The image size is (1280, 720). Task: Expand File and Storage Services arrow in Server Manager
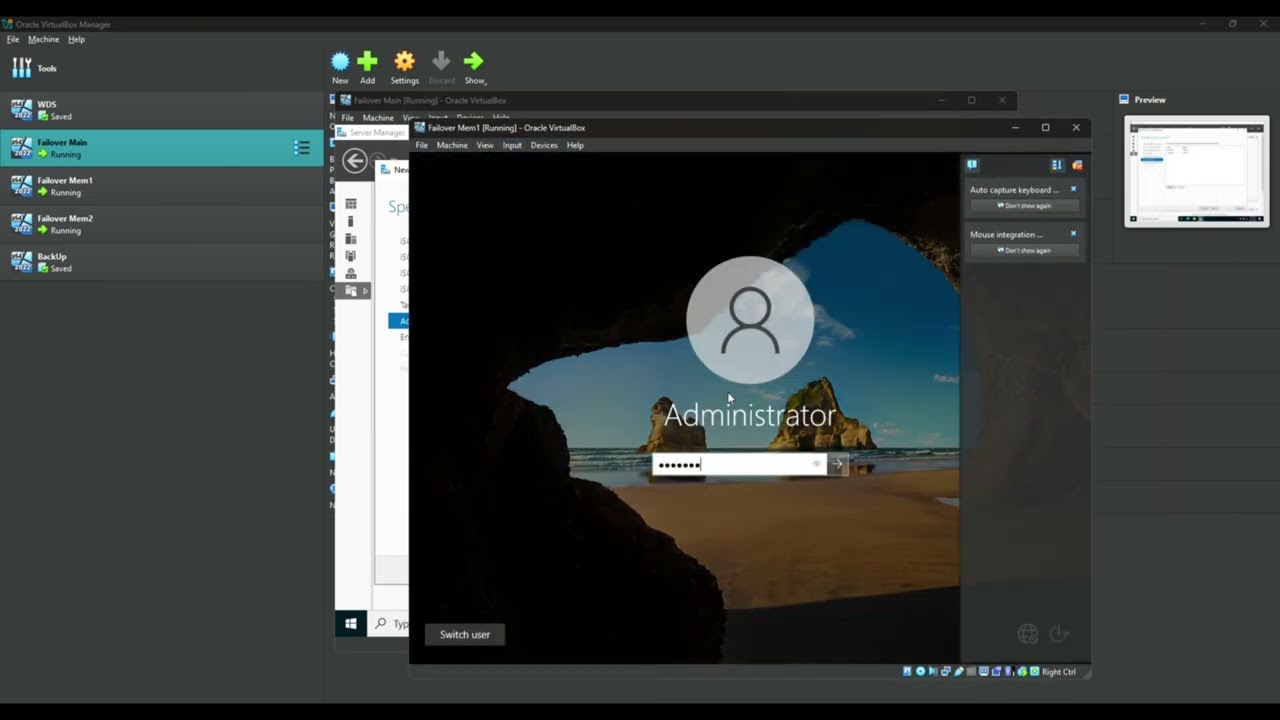365,291
